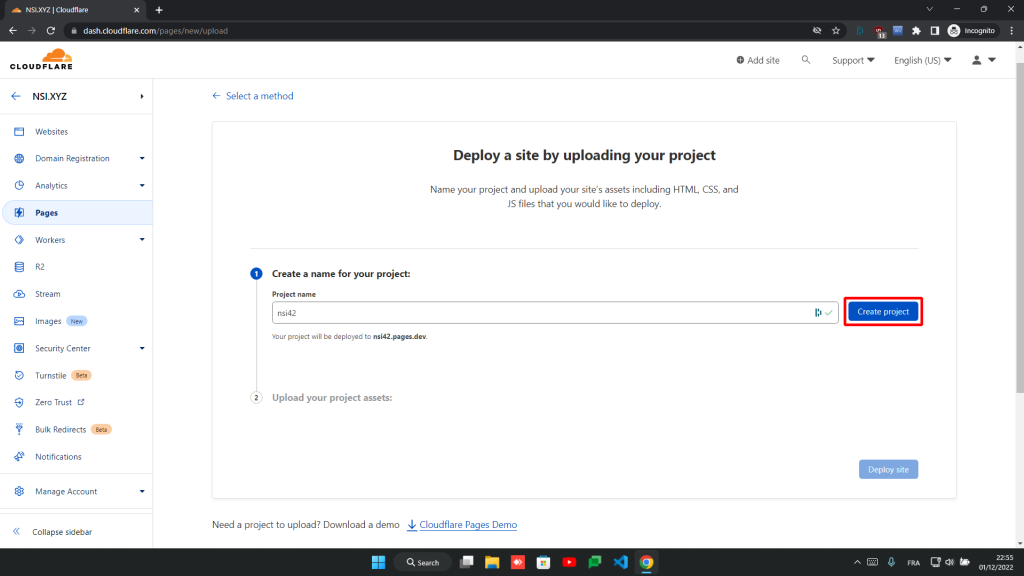The image size is (1024, 576).
Task: Open the R2 storage icon
Action: (19, 267)
